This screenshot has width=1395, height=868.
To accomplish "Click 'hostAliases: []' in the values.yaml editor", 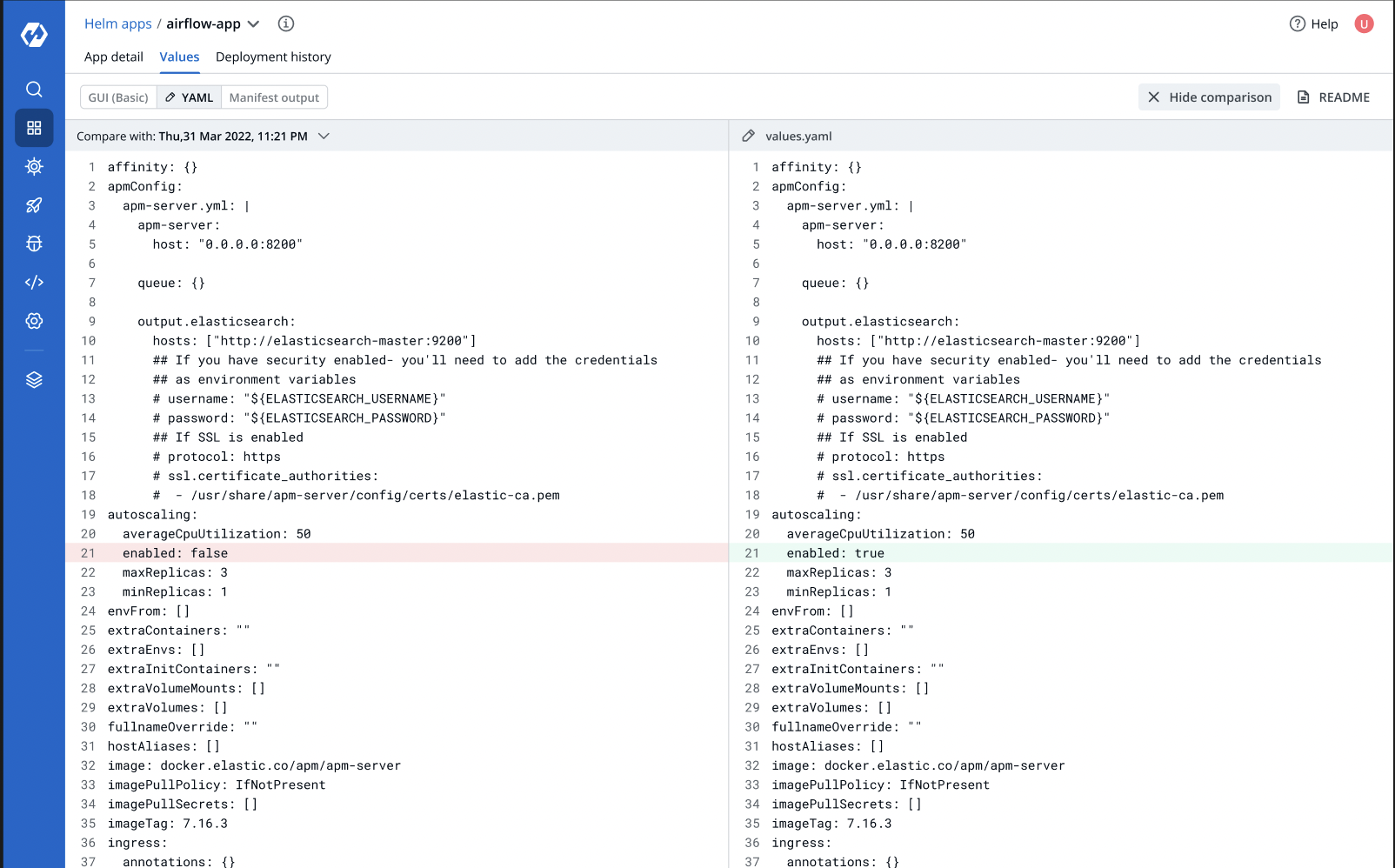I will [828, 746].
